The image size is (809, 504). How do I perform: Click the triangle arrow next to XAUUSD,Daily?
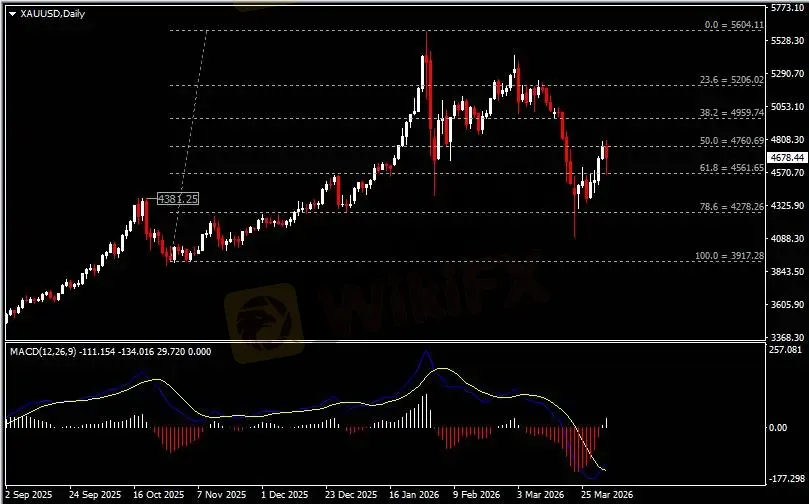coord(13,14)
